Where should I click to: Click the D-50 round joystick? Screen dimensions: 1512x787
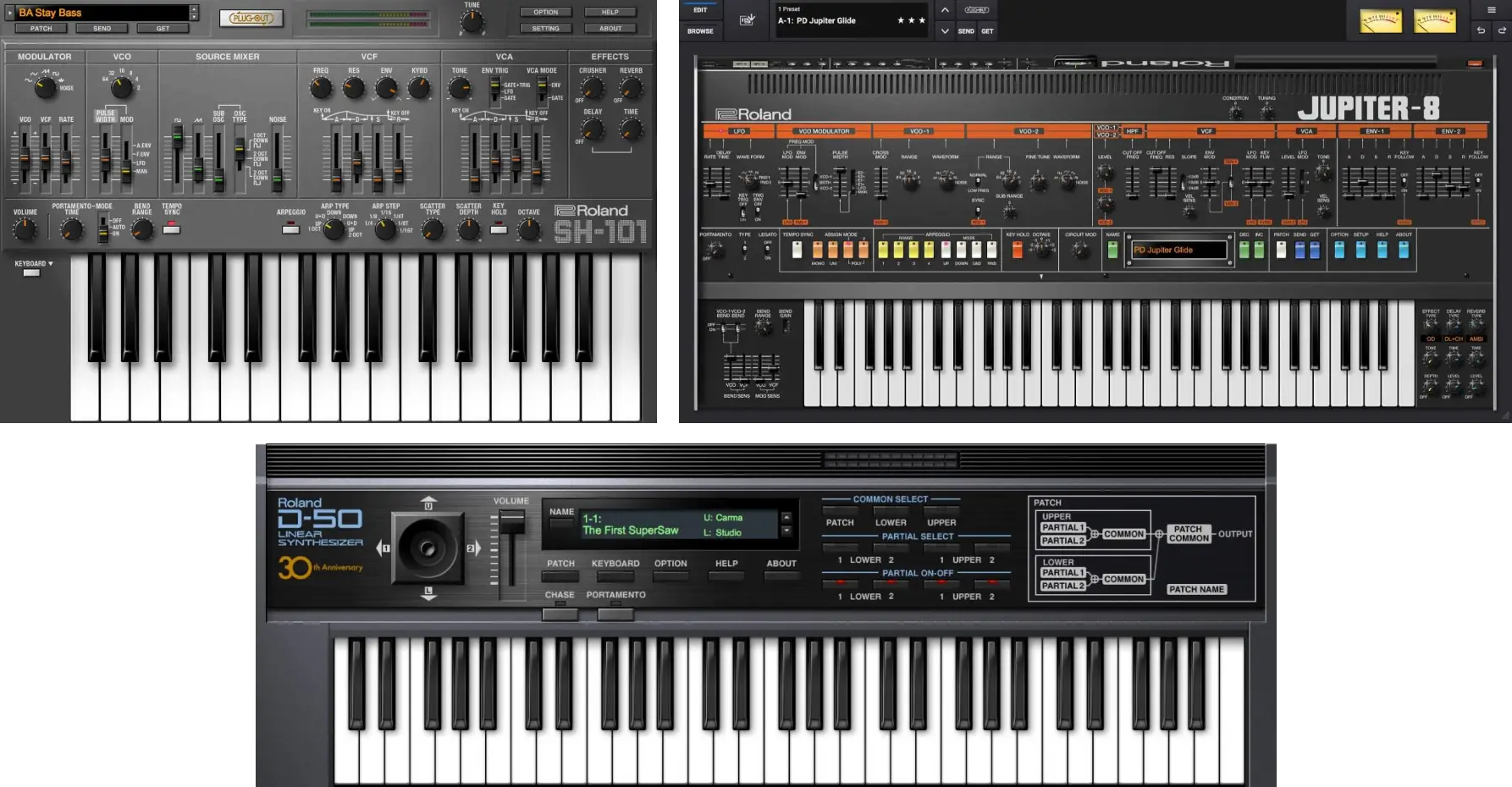pyautogui.click(x=428, y=548)
